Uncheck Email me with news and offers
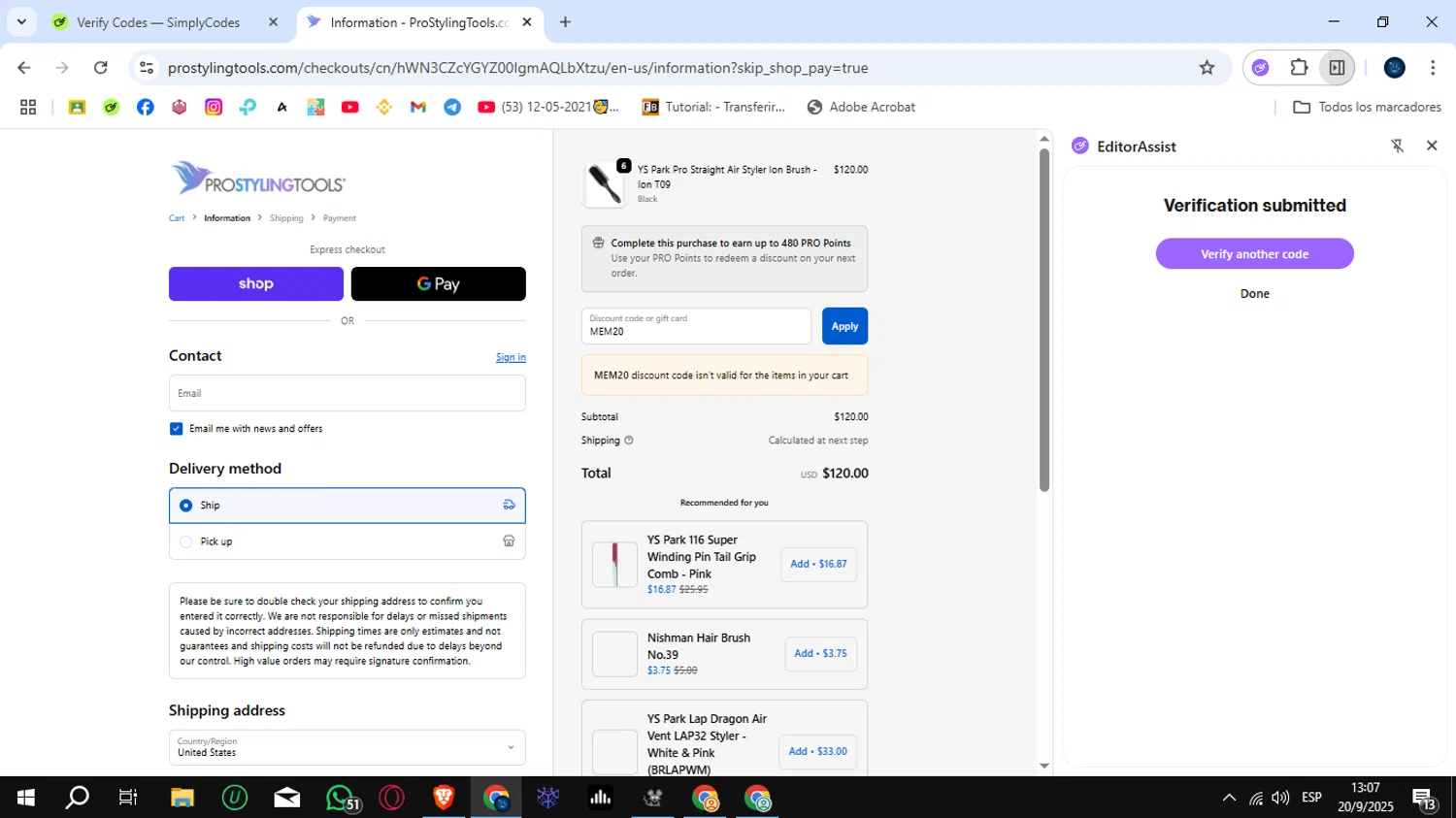 click(x=176, y=429)
